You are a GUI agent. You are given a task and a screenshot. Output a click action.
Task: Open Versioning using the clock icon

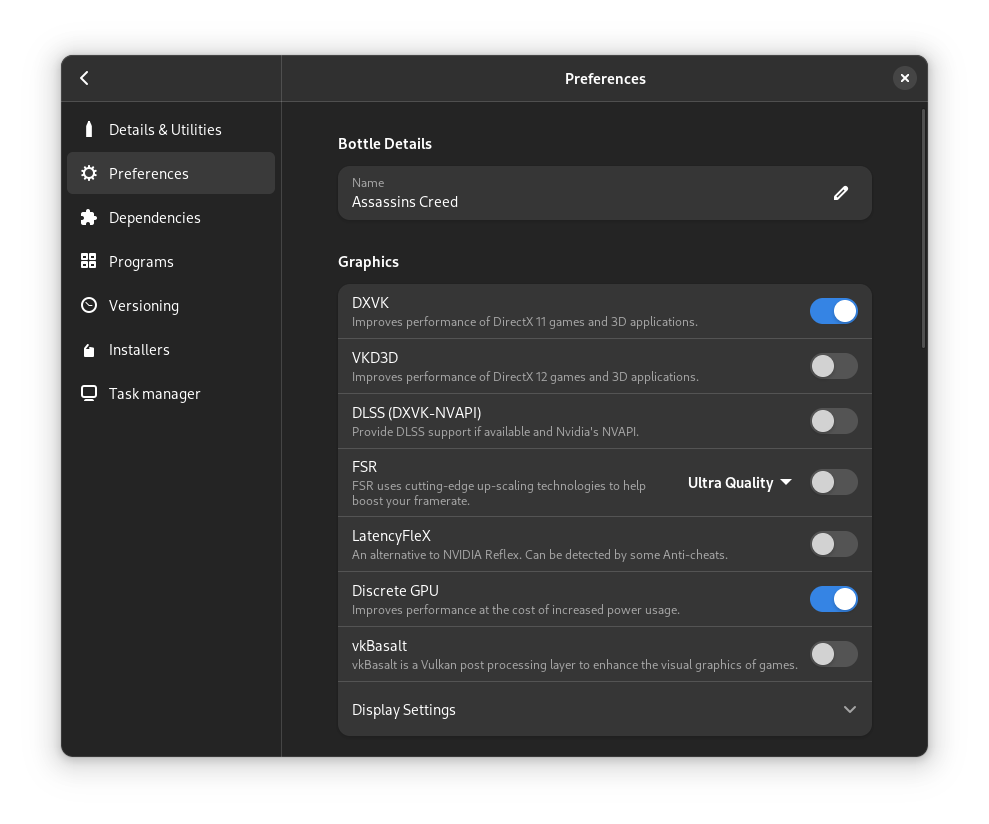(88, 305)
